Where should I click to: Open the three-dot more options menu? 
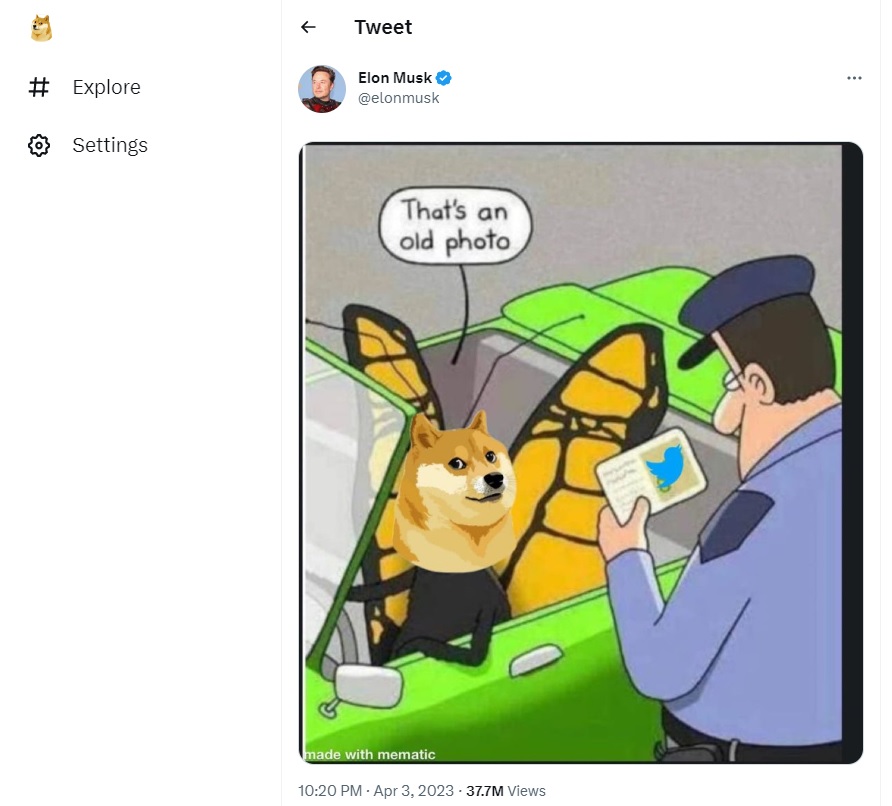(x=854, y=78)
